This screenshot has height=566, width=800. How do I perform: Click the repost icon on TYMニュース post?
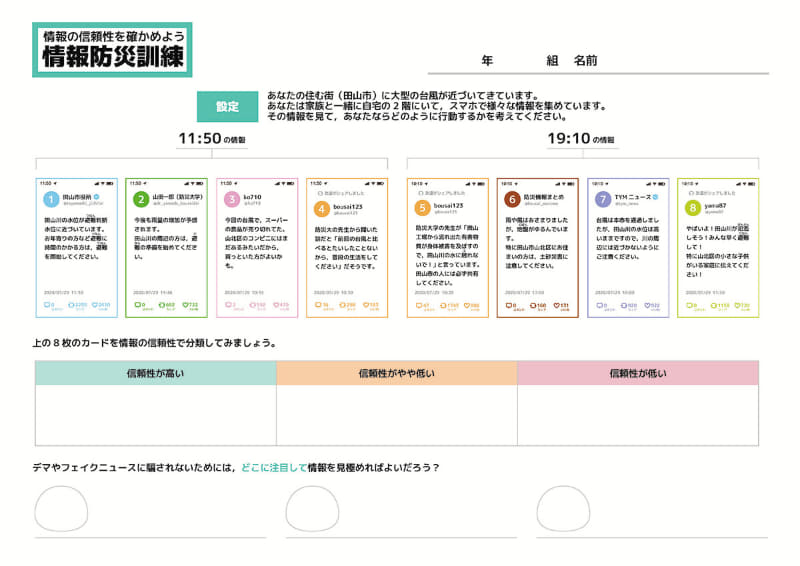(624, 305)
